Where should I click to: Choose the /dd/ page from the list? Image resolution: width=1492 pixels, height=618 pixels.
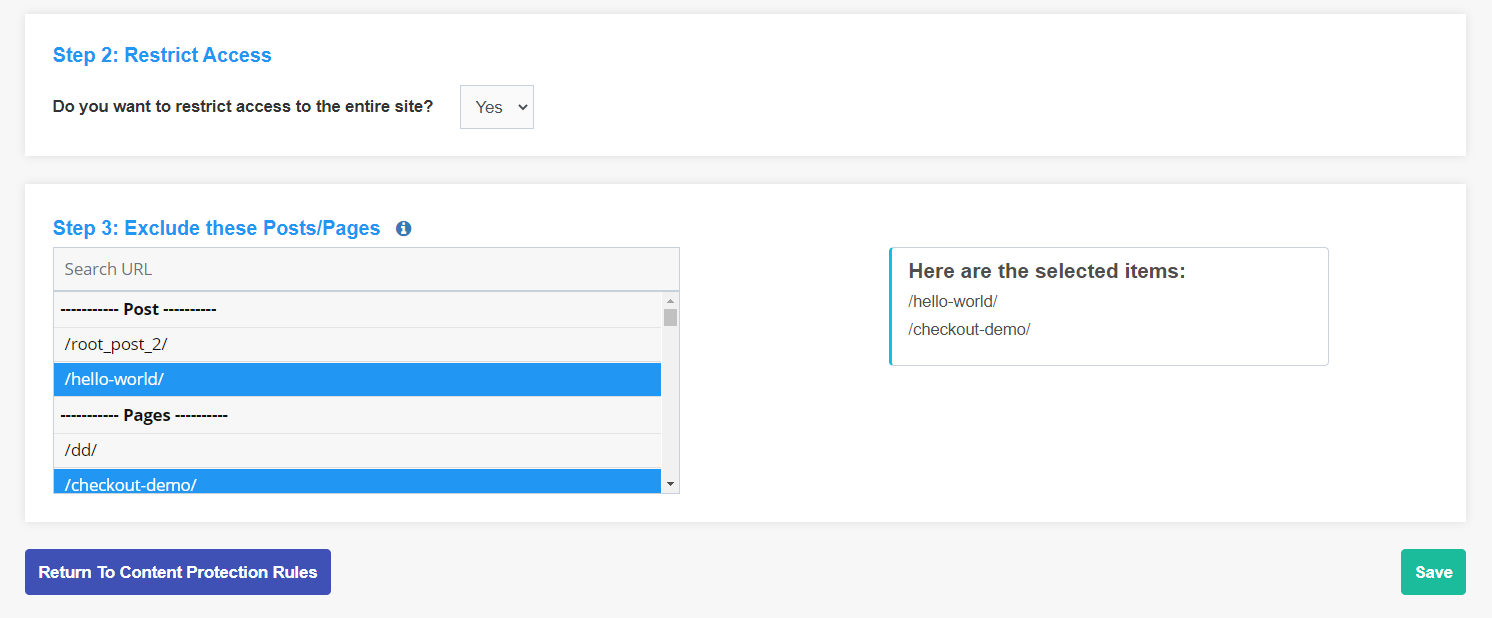pyautogui.click(x=357, y=451)
